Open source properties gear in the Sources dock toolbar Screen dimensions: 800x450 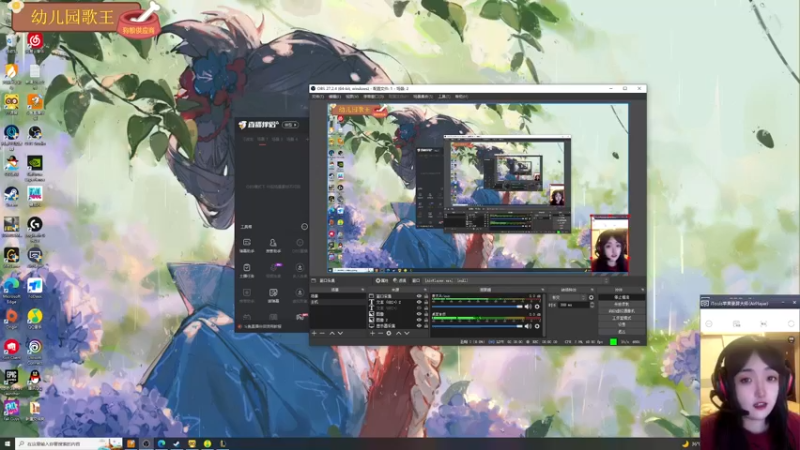click(x=389, y=333)
